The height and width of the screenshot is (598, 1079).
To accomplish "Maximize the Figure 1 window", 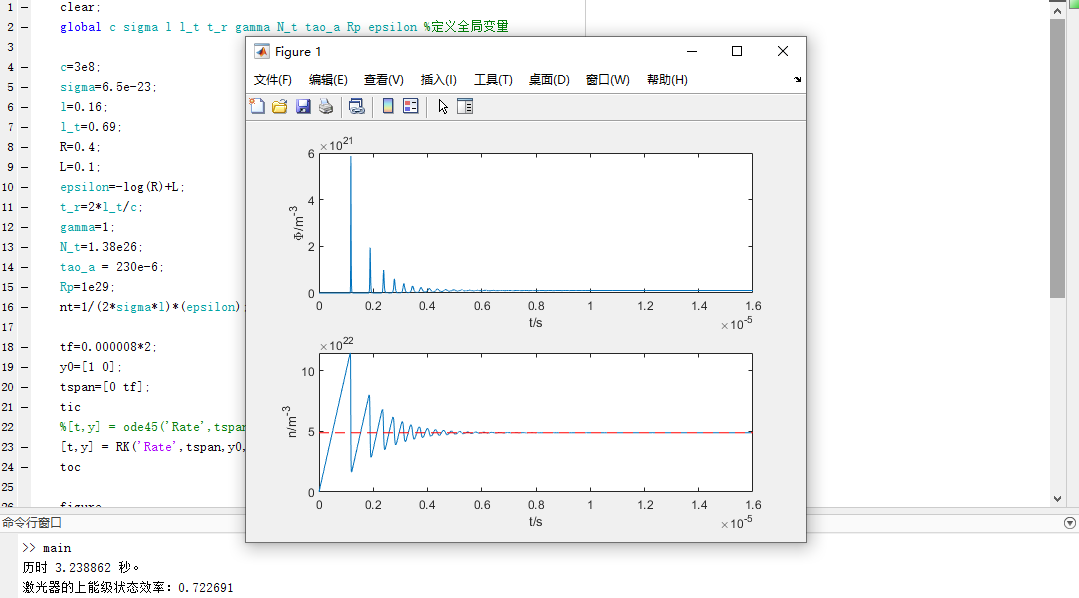I will tap(737, 52).
